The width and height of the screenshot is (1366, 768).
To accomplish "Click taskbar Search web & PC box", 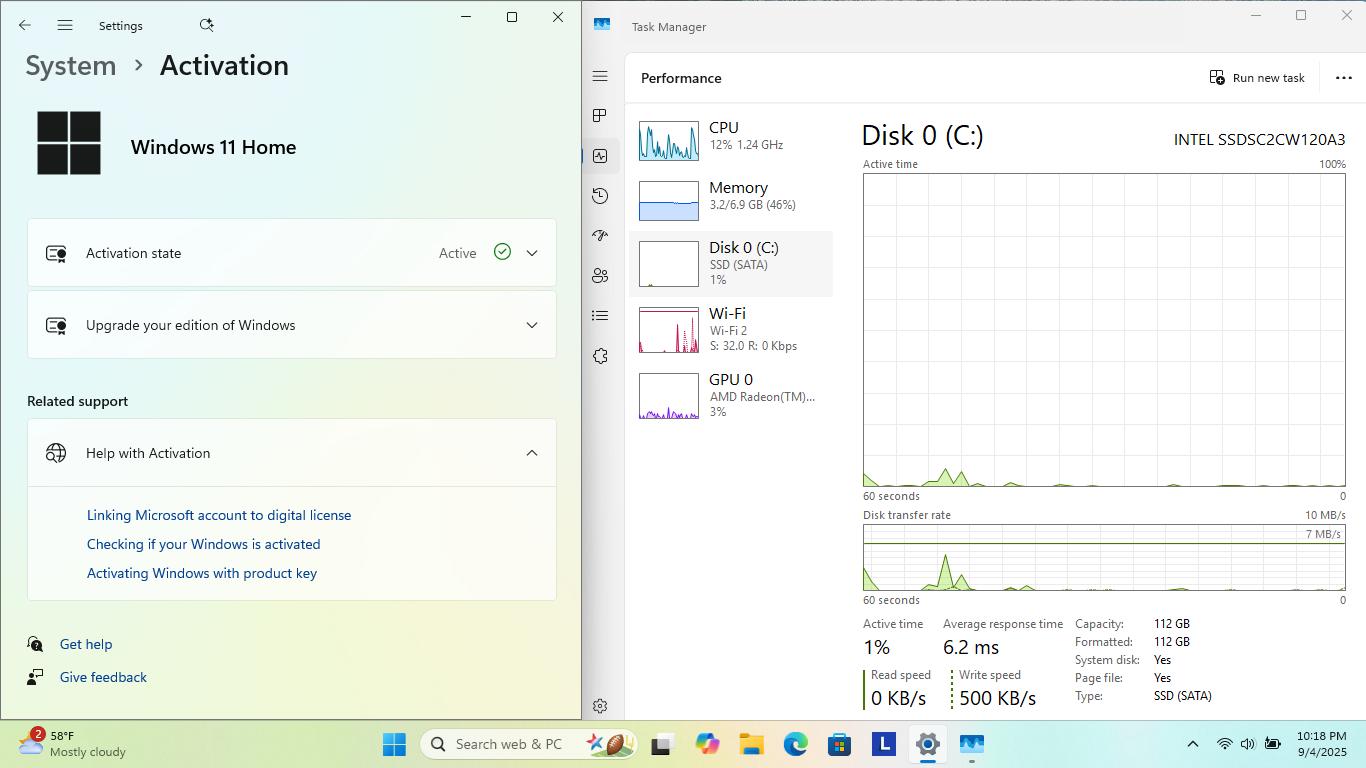I will pos(530,744).
